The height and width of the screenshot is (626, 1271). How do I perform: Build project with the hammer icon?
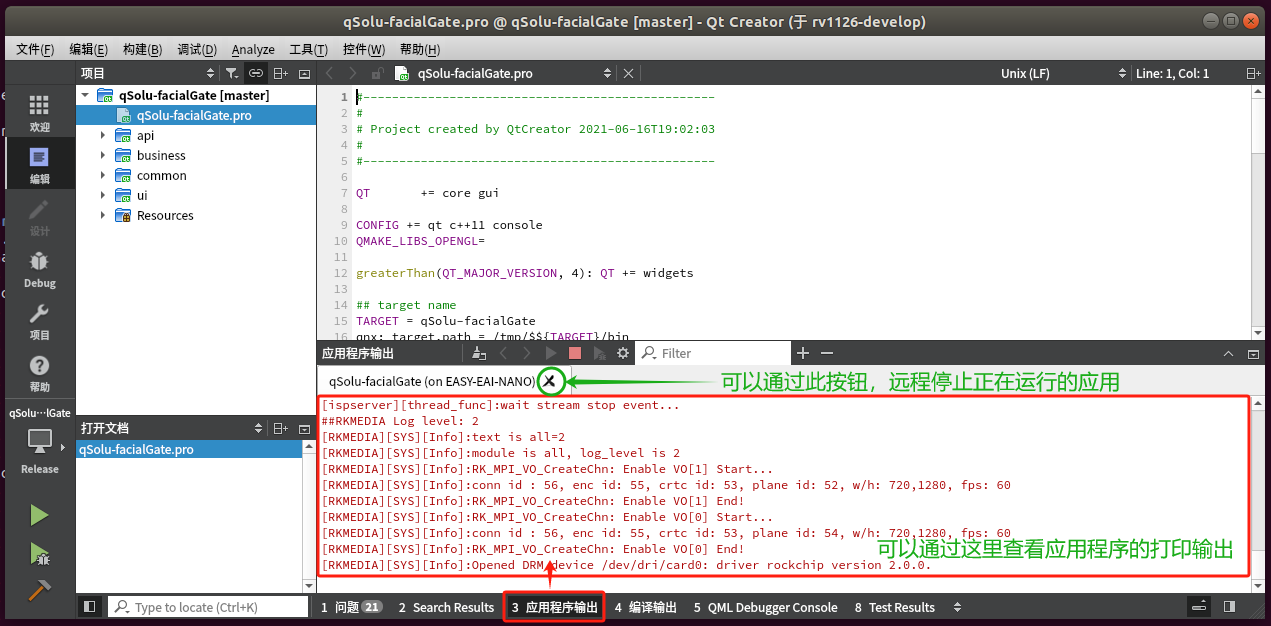39,590
